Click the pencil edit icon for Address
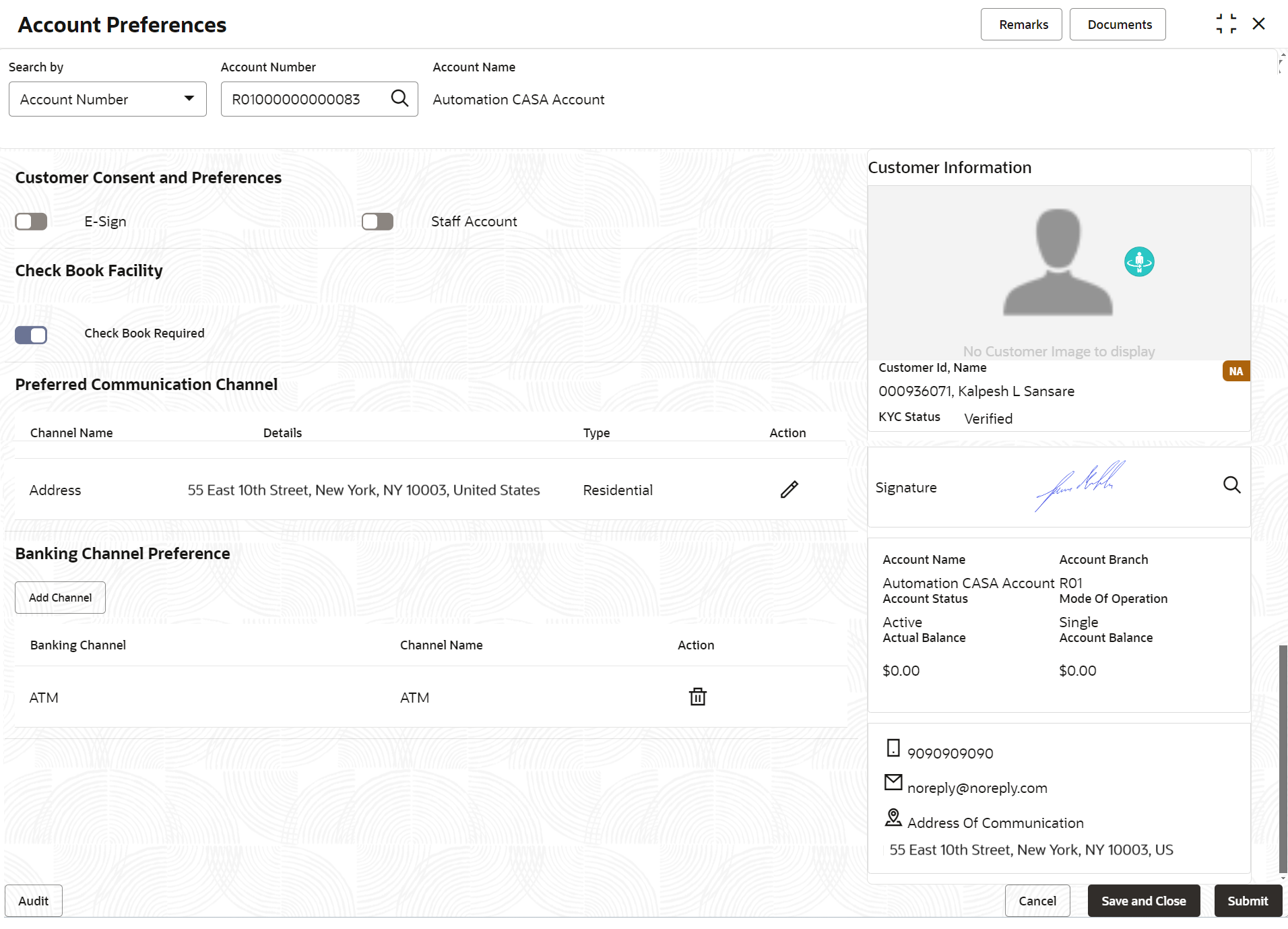 (789, 490)
